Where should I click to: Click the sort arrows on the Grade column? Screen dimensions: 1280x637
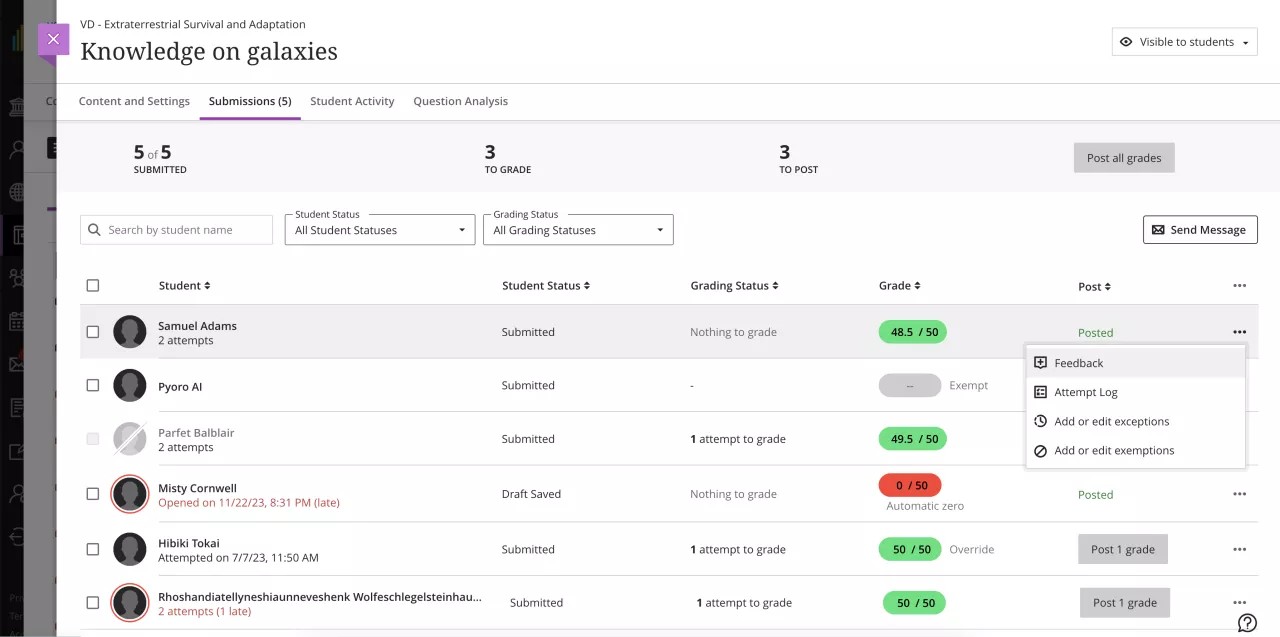coord(919,285)
